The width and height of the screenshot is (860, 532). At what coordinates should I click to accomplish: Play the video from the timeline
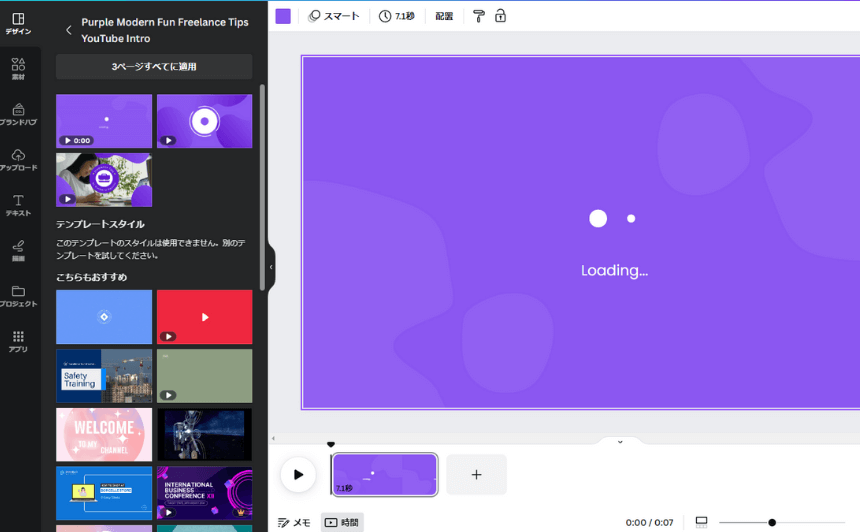pos(298,474)
